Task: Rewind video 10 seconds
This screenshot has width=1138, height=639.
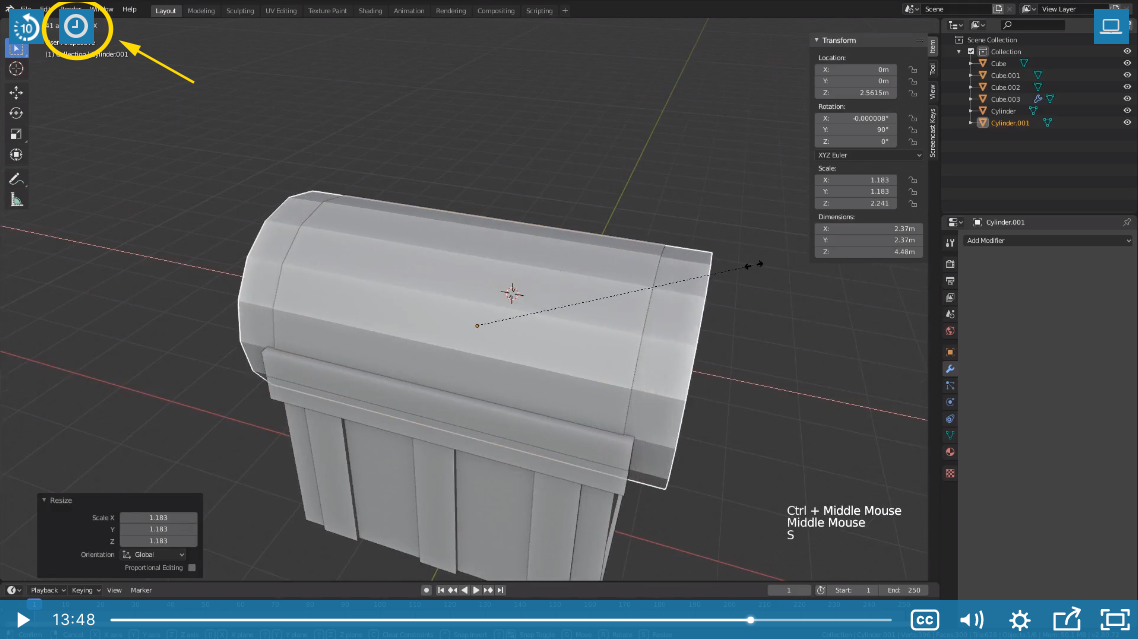Action: tap(25, 28)
